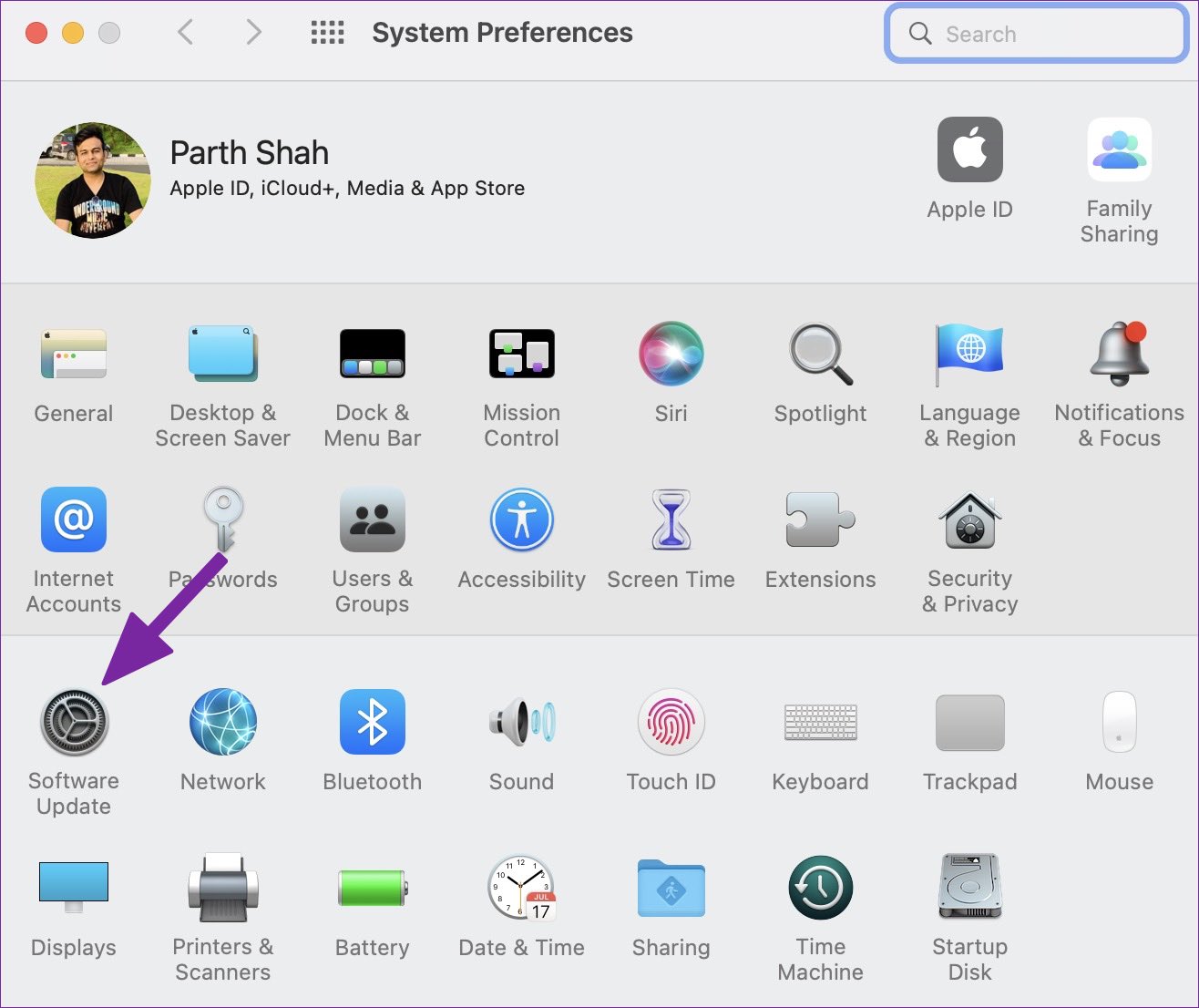Open Security & Privacy preferences
The width and height of the screenshot is (1199, 1008).
(x=970, y=519)
